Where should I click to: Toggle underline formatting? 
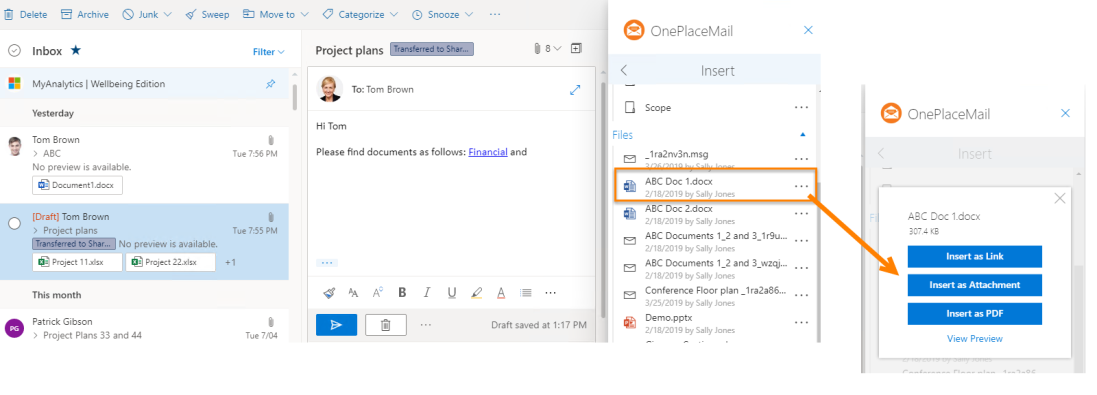coord(451,293)
